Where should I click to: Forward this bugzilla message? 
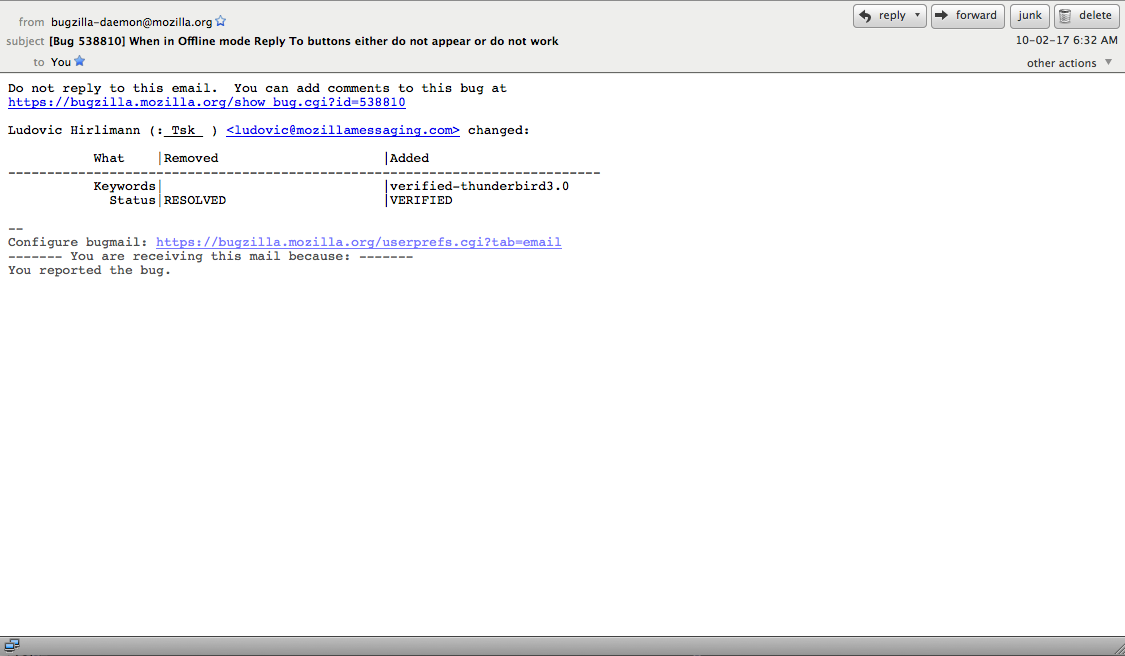[x=967, y=16]
